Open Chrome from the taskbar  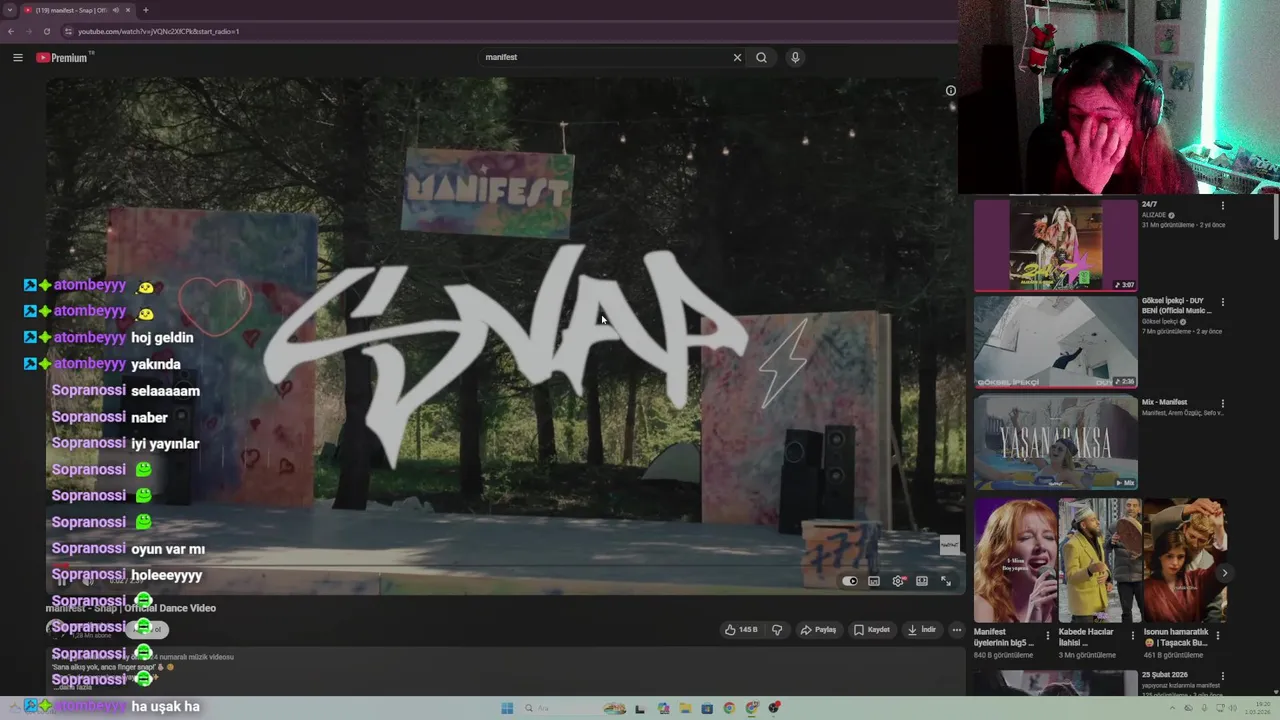tap(729, 708)
